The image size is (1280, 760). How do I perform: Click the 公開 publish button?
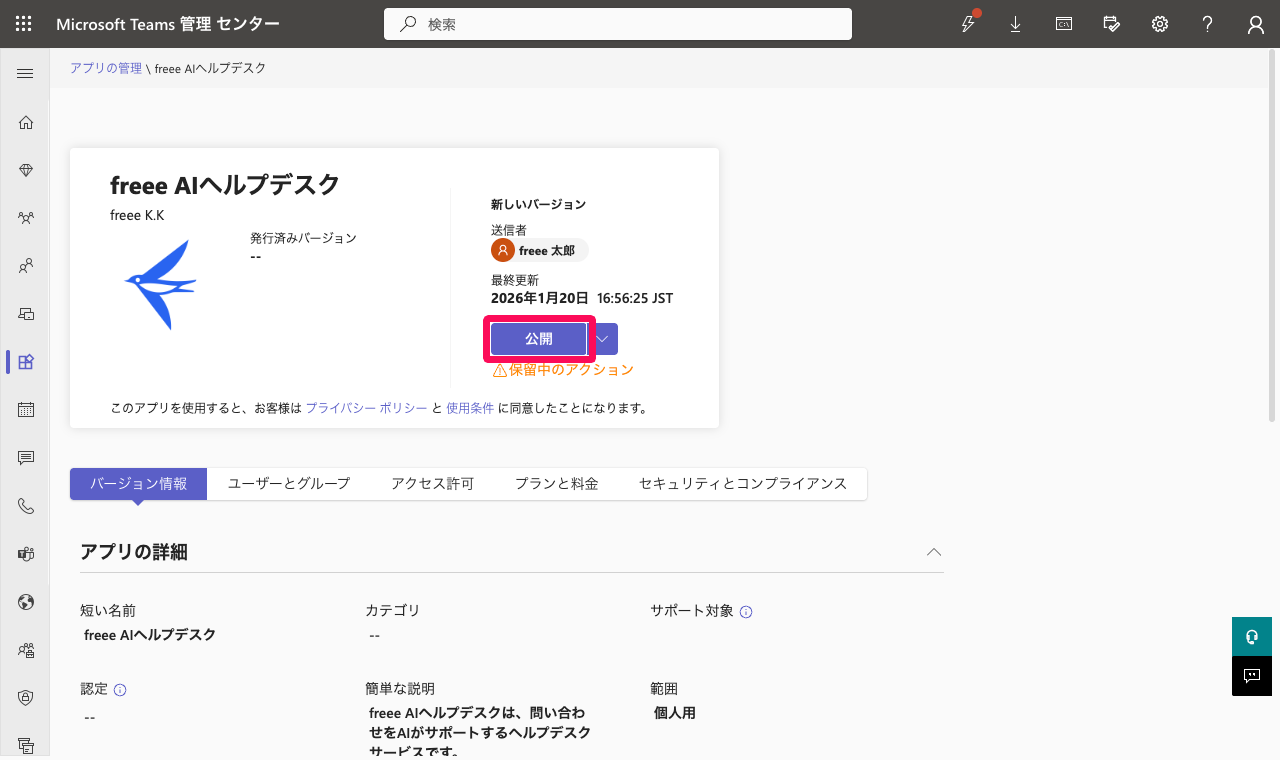(x=539, y=339)
